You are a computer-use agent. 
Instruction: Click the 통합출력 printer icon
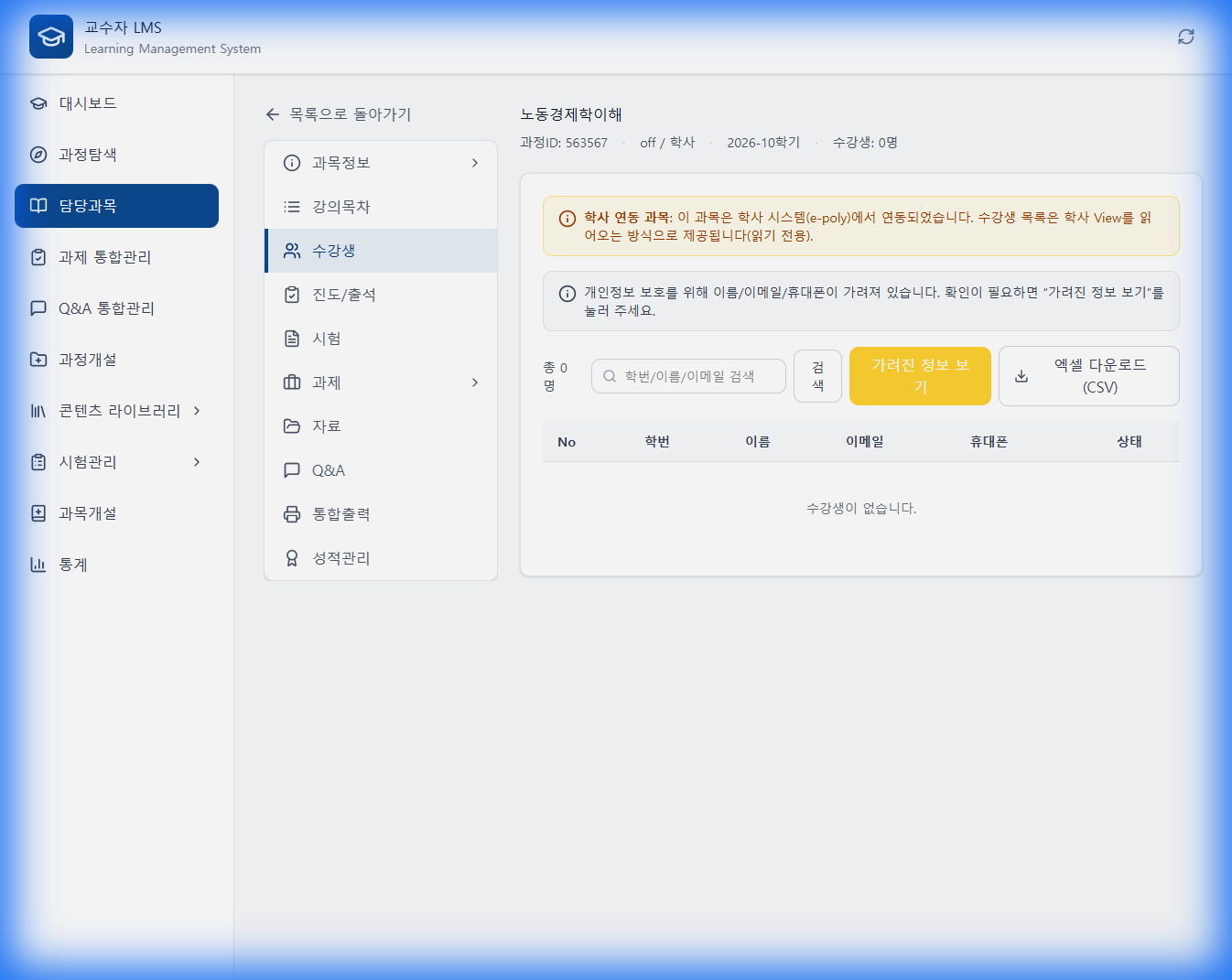click(x=291, y=513)
